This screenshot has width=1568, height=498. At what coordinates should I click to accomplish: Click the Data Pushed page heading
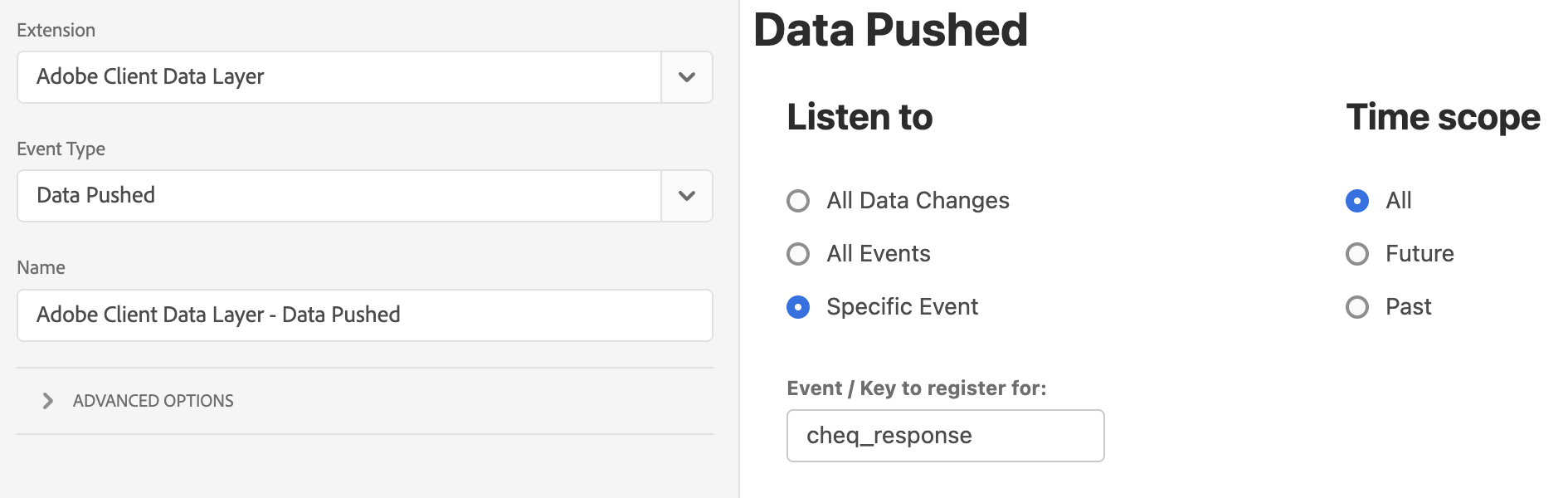click(891, 30)
